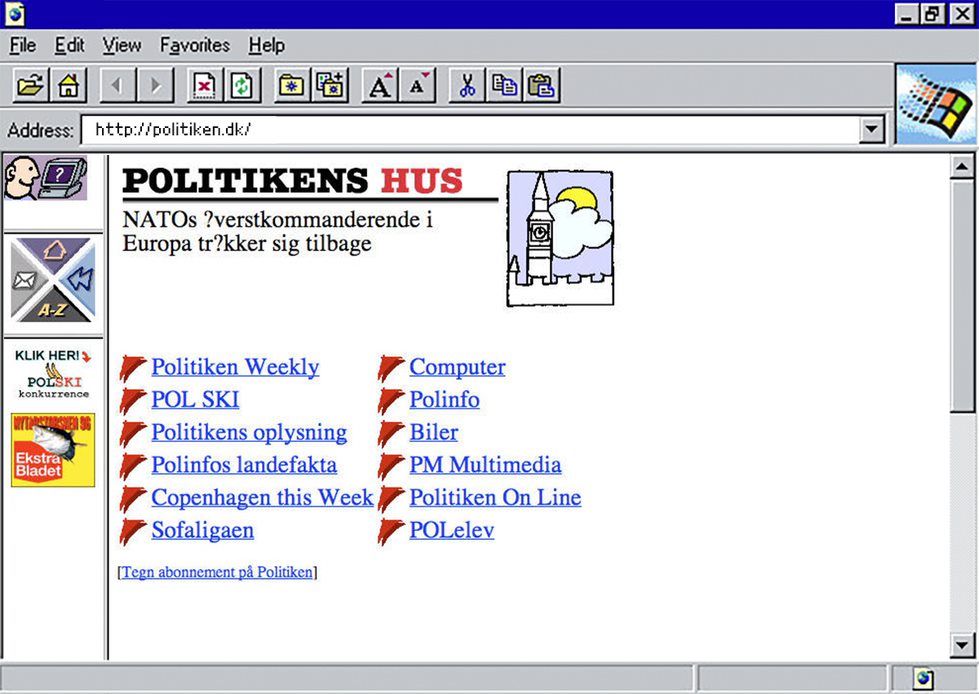Open the Politiken Weekly link
Screen dimensions: 979x694
click(235, 367)
